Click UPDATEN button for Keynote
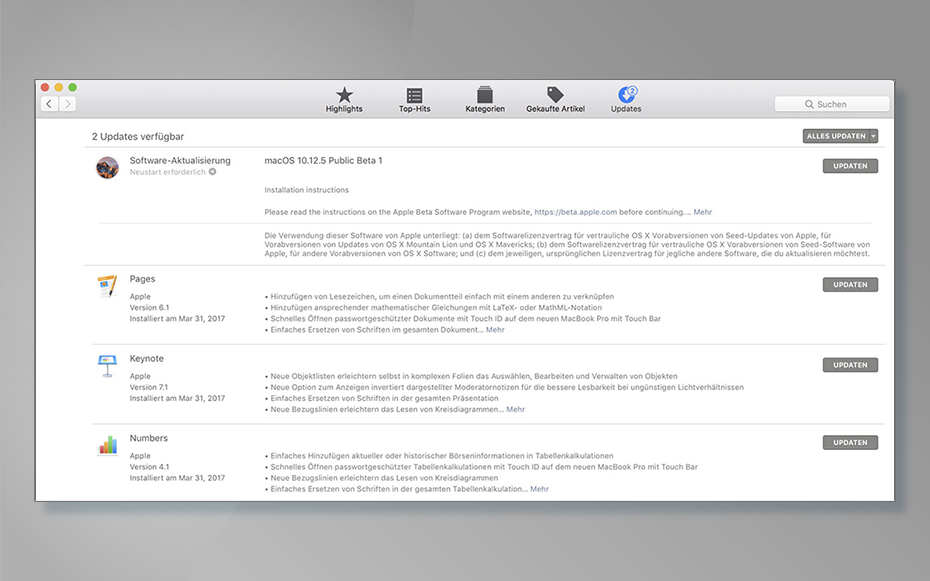This screenshot has height=581, width=930. point(850,365)
